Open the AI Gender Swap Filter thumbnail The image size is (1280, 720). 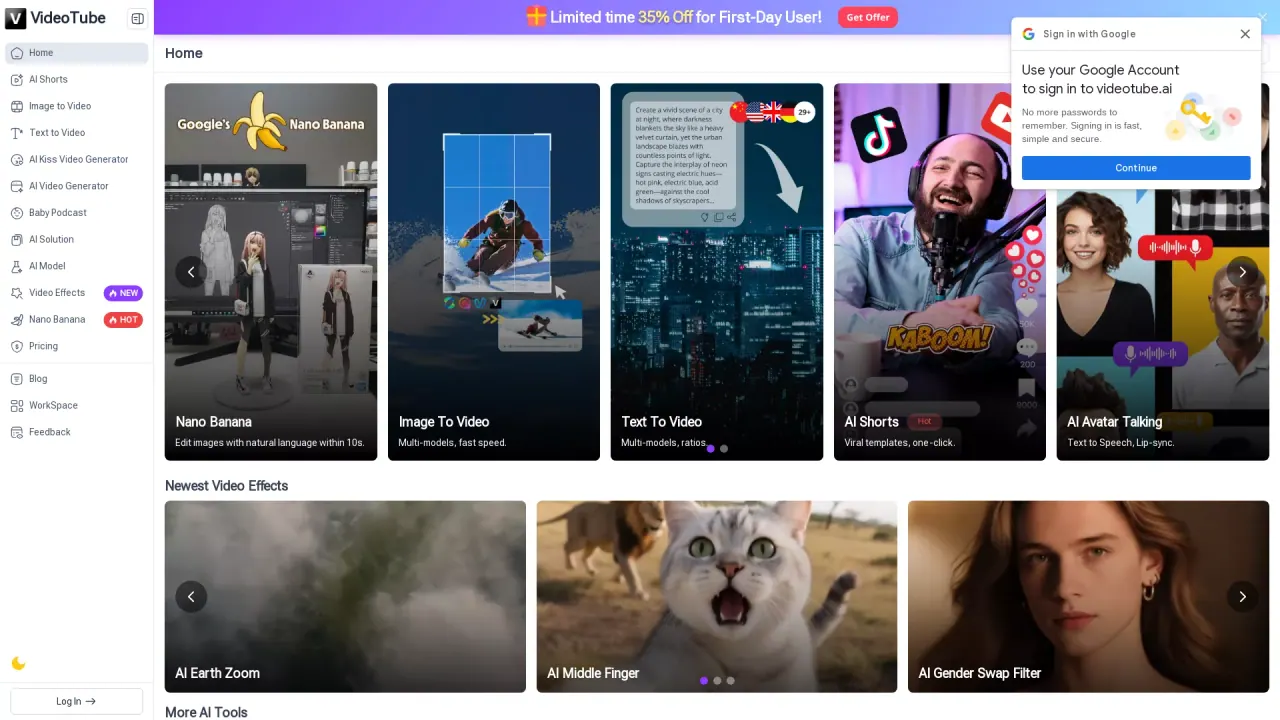point(1088,597)
